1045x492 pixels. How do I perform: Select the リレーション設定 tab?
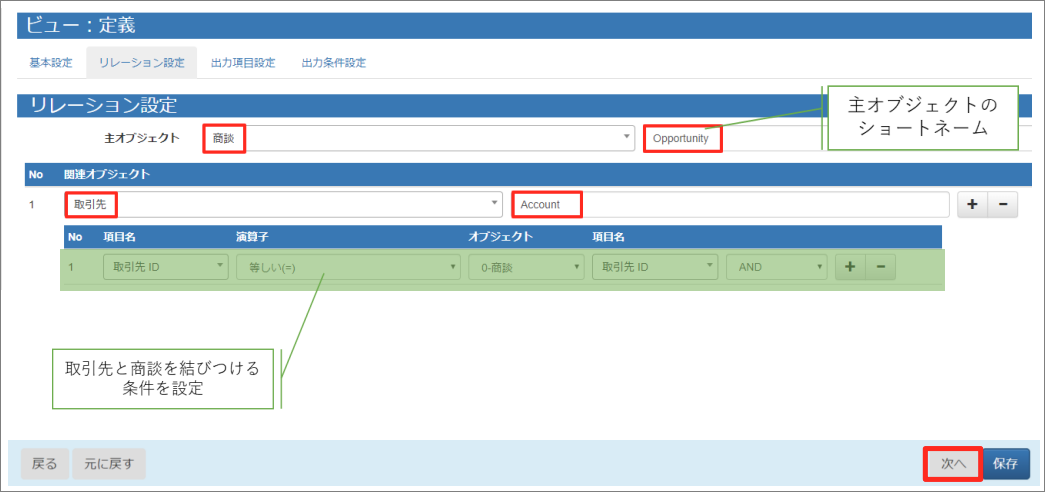pyautogui.click(x=141, y=63)
